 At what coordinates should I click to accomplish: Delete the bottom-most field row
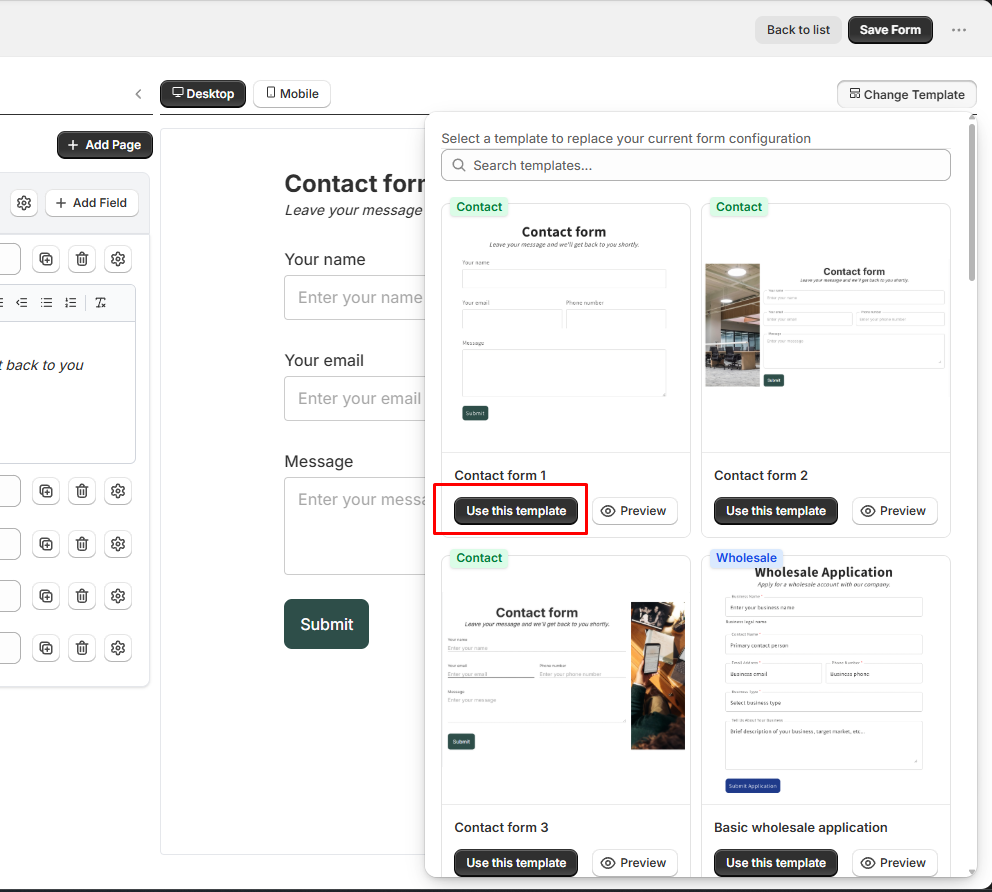tap(82, 648)
